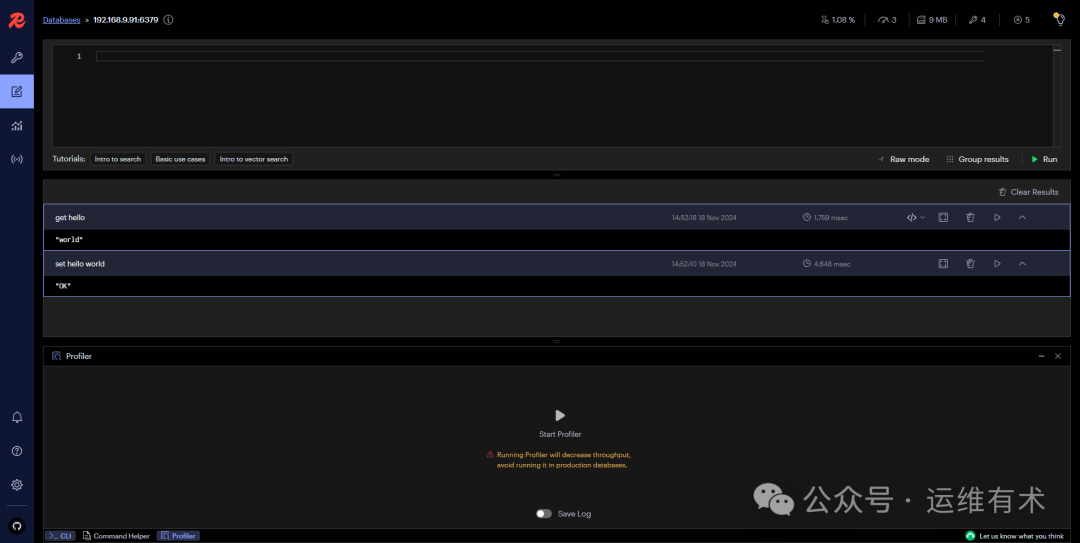Open the GitHub icon in sidebar
This screenshot has height=543, width=1080.
[17, 526]
